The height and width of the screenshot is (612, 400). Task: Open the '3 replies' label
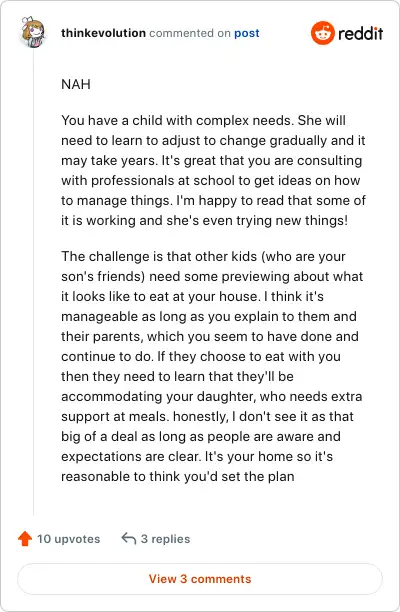165,539
